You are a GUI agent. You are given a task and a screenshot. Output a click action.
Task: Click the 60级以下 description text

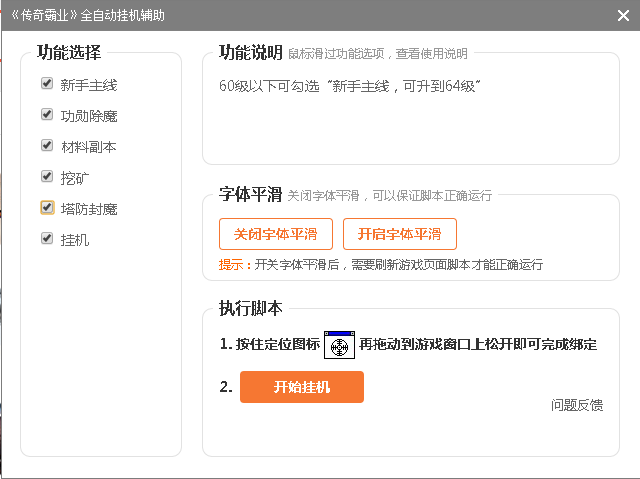[x=350, y=86]
